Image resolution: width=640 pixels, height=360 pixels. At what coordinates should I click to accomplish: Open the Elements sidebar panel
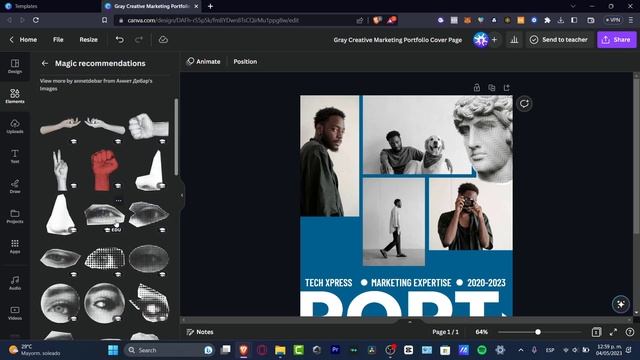15,96
